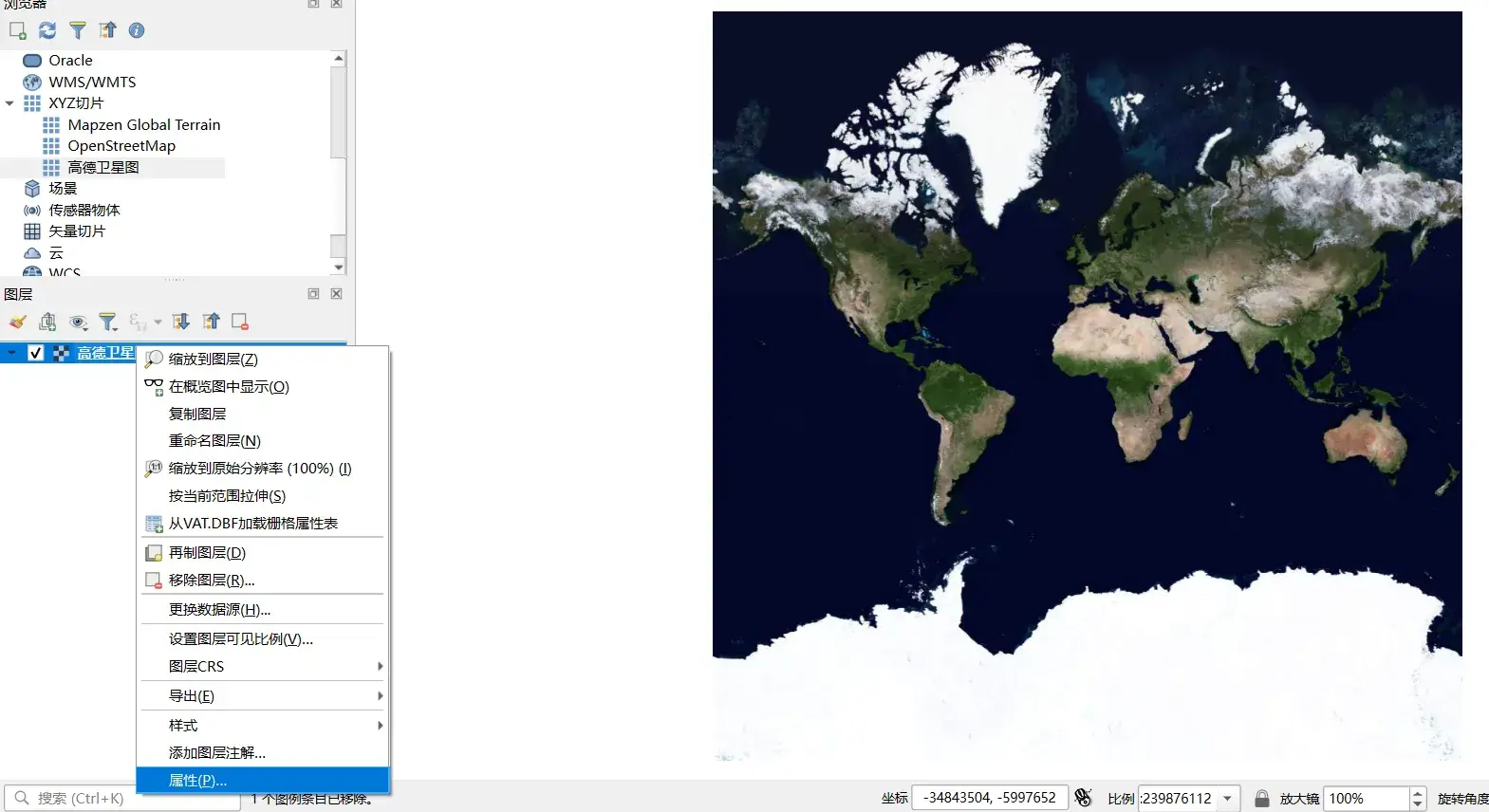Screen dimensions: 1489x812
Task: Decrease the 放大镜 magnifier with down arrow
Action: (x=1418, y=804)
